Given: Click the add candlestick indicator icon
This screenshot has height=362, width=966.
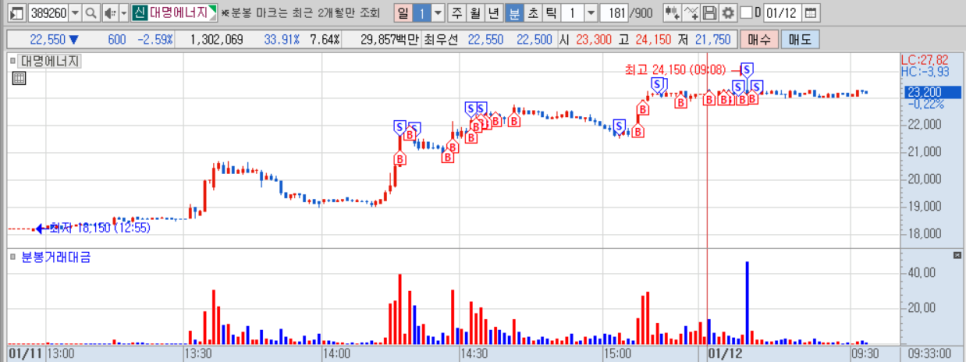Looking at the screenshot, I should tap(673, 12).
